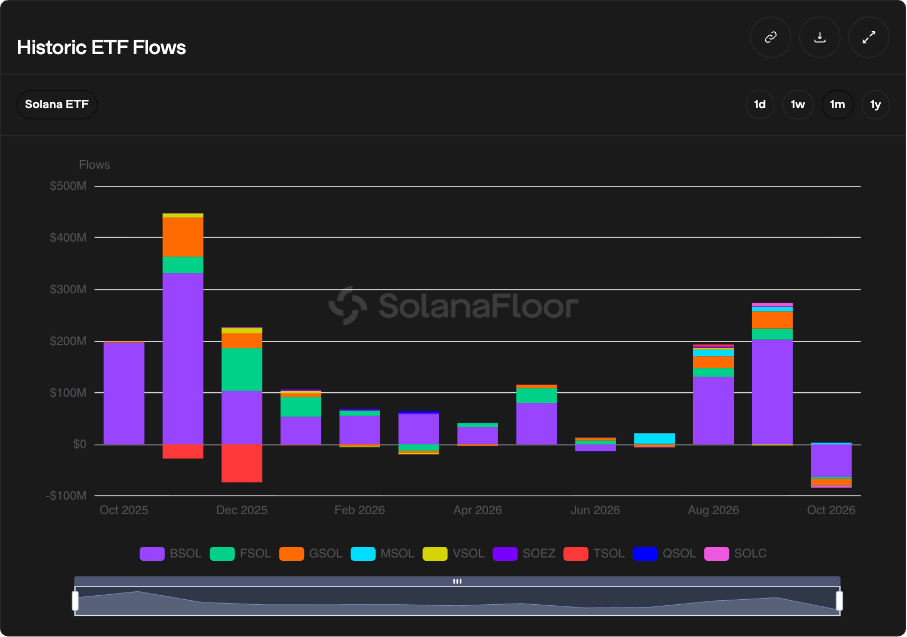Grab the right range slider handle
The width and height of the screenshot is (907, 637).
839,601
